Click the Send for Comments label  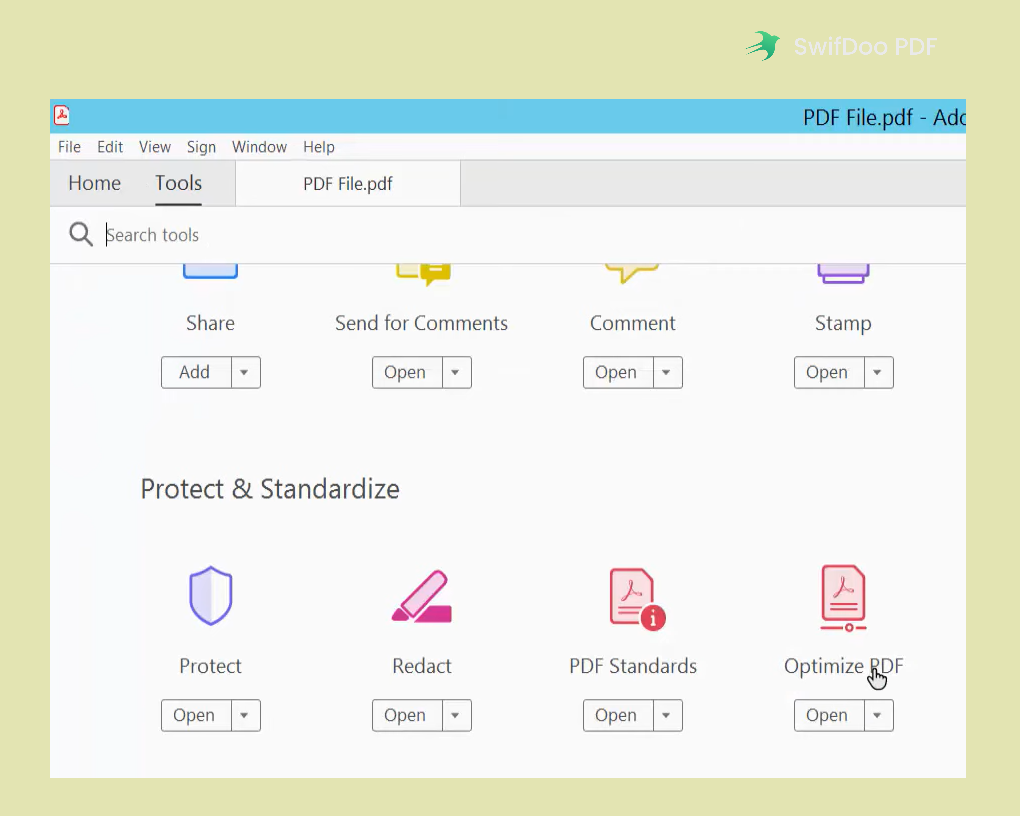tap(421, 323)
